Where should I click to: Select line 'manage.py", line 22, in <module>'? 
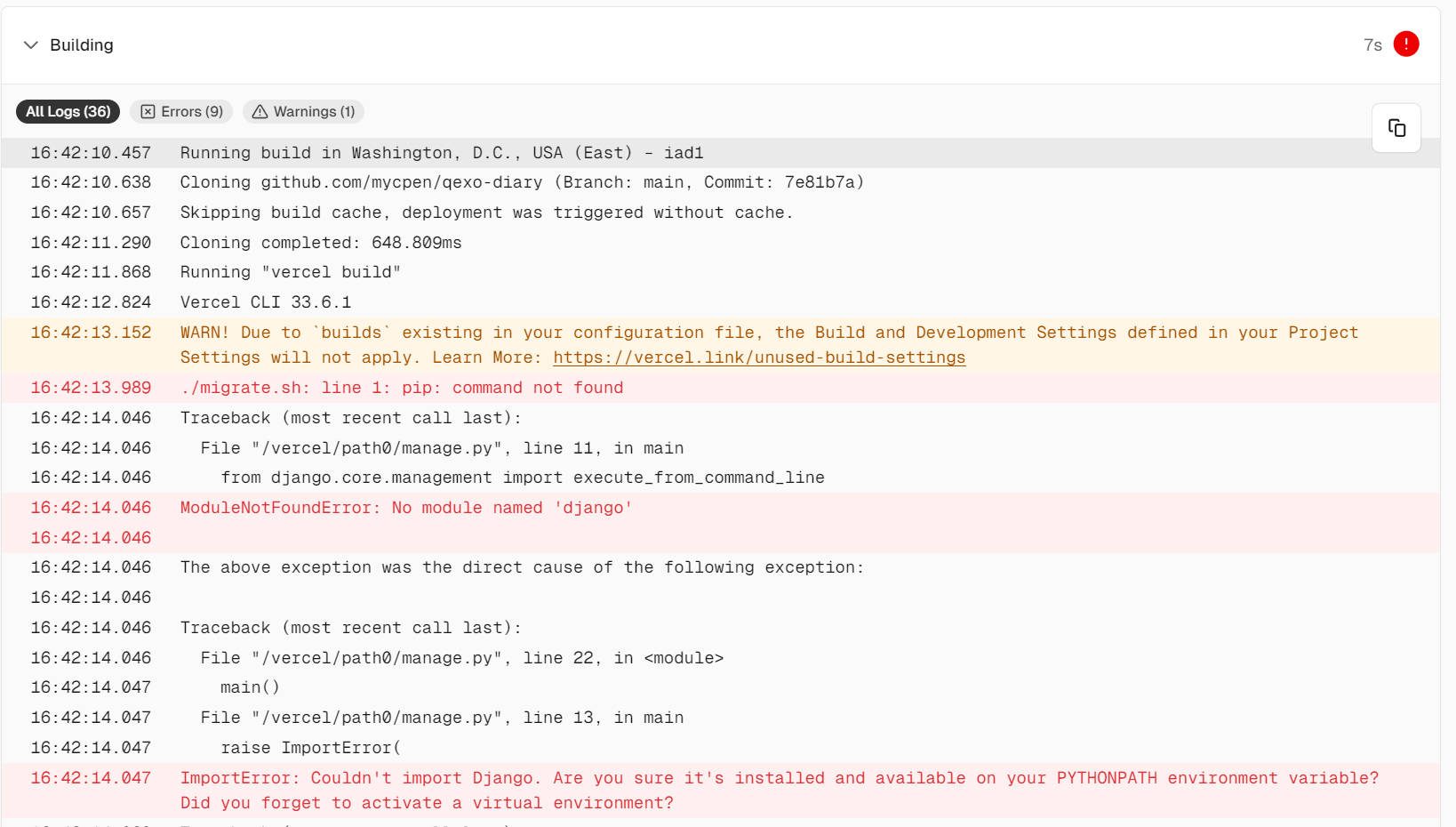click(x=721, y=658)
